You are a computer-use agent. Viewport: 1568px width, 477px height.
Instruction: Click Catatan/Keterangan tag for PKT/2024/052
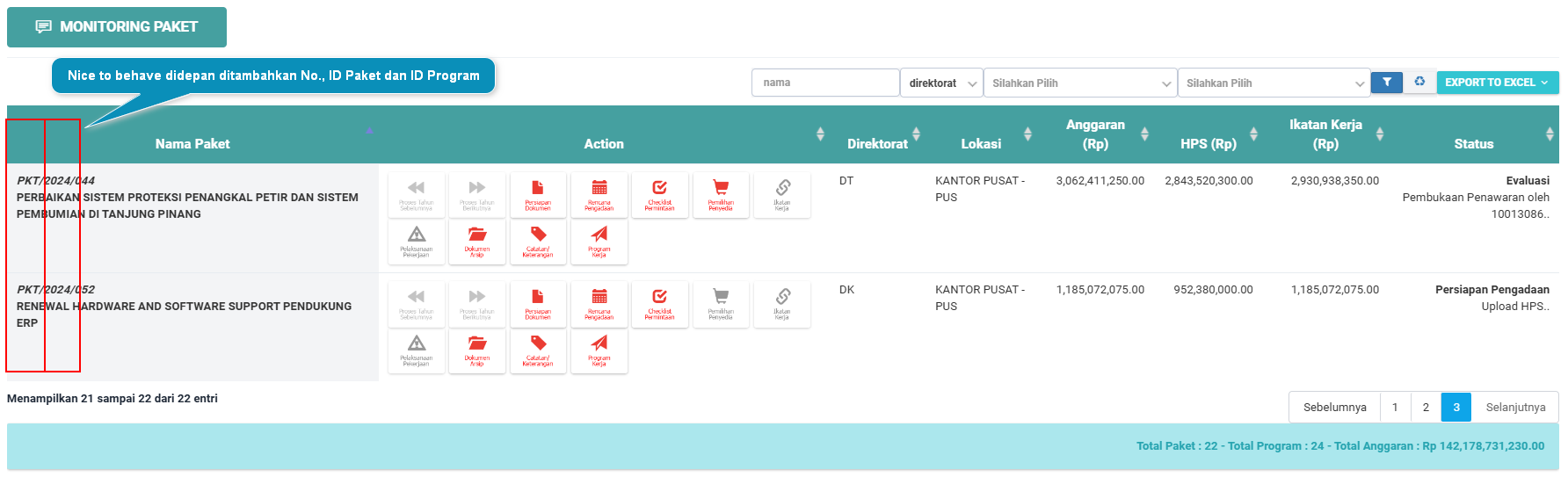pyautogui.click(x=538, y=350)
